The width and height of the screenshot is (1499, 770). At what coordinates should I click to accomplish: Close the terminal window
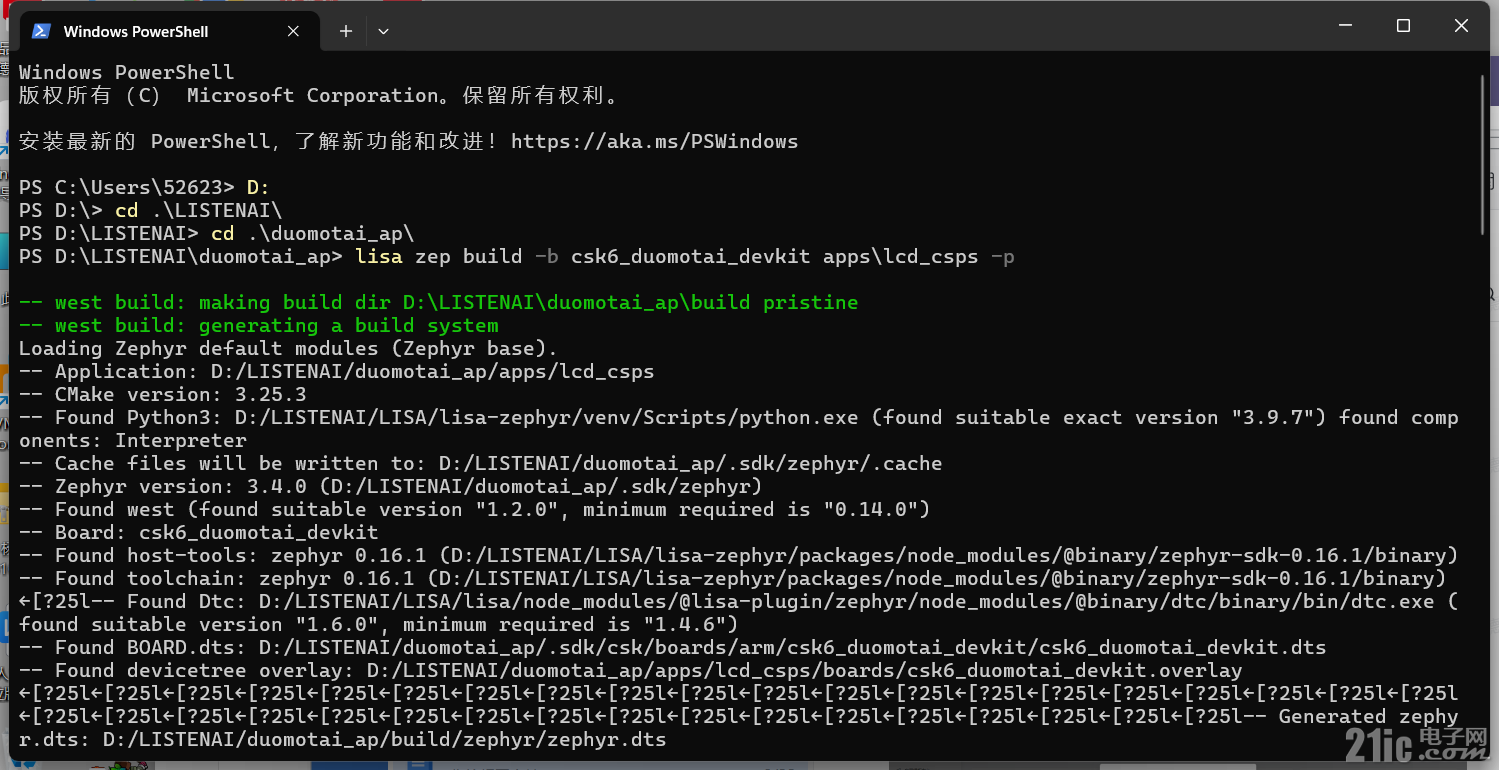coord(1461,26)
